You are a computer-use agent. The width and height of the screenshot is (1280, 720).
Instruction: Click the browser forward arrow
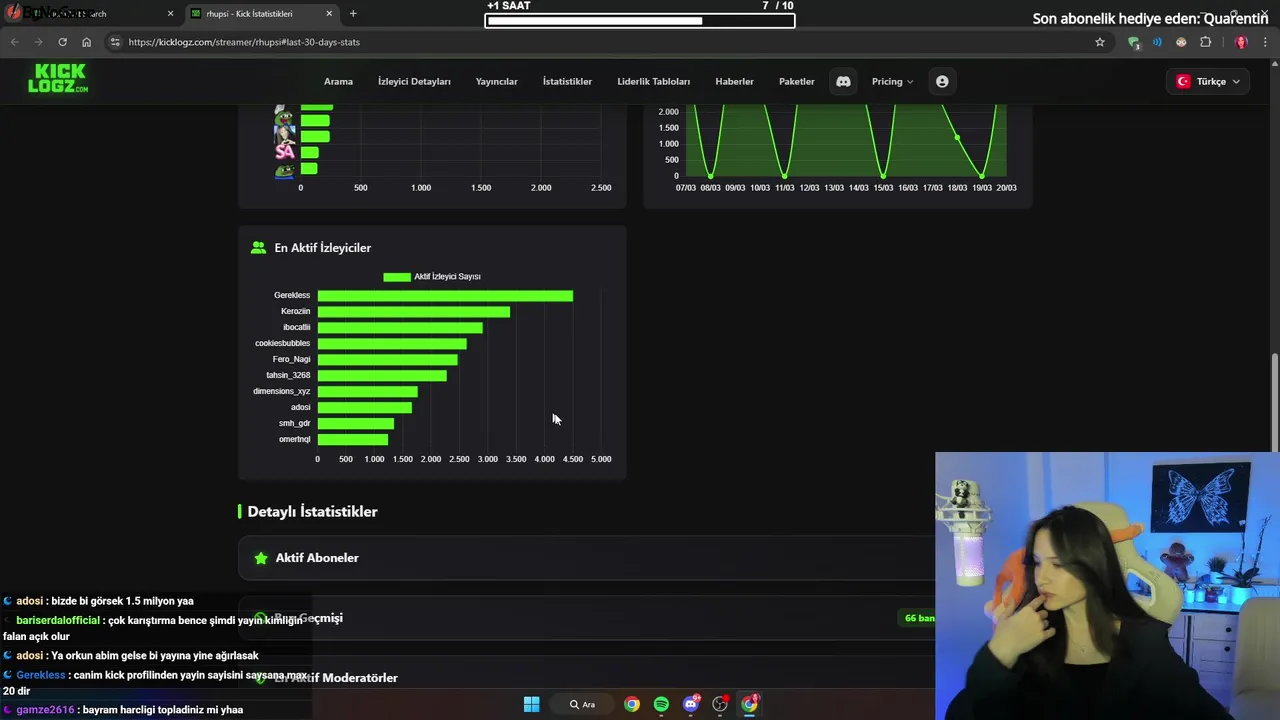tap(38, 42)
